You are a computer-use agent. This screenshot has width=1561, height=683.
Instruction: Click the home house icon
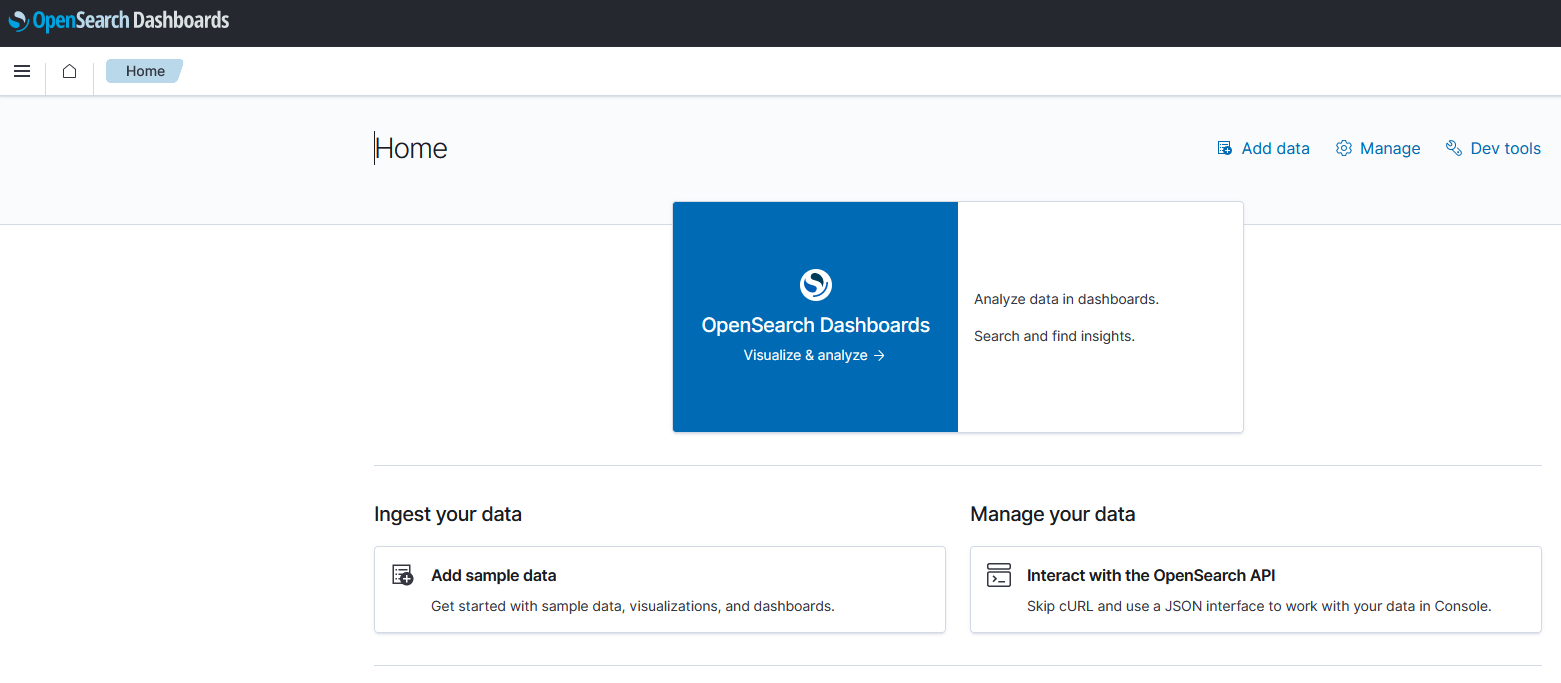(x=69, y=71)
